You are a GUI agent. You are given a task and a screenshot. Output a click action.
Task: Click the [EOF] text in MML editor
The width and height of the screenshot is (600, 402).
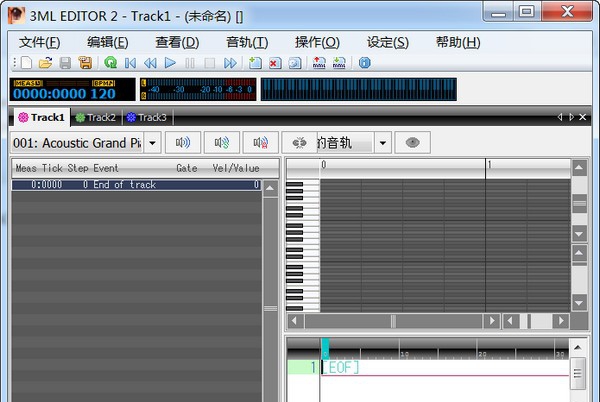point(341,368)
